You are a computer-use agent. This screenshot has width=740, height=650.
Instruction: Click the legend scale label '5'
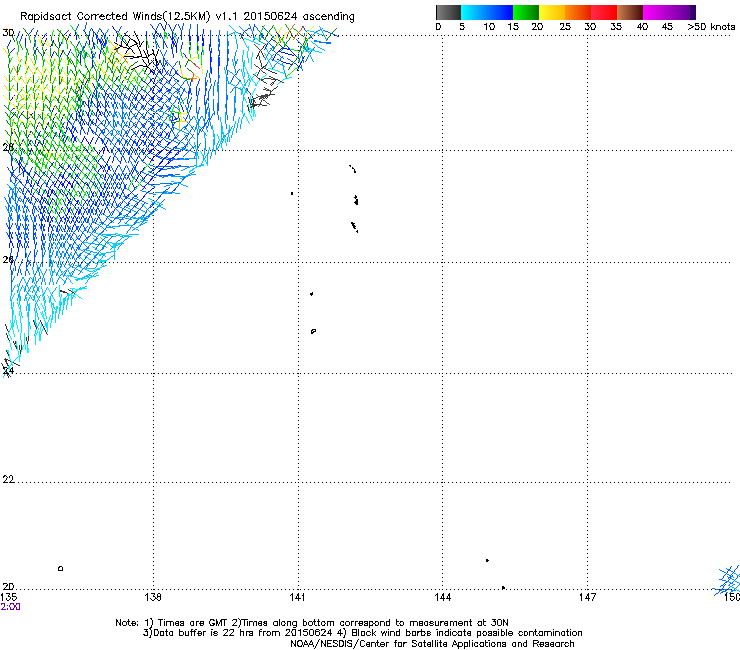tap(462, 27)
